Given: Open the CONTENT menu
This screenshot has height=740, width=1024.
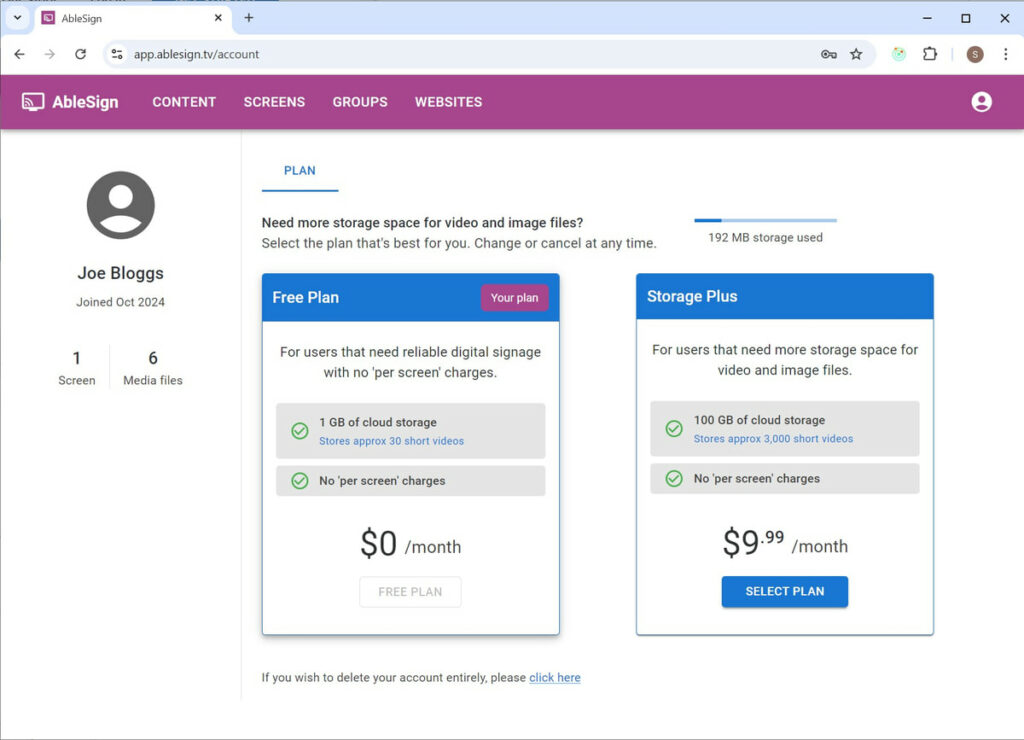Looking at the screenshot, I should (184, 102).
